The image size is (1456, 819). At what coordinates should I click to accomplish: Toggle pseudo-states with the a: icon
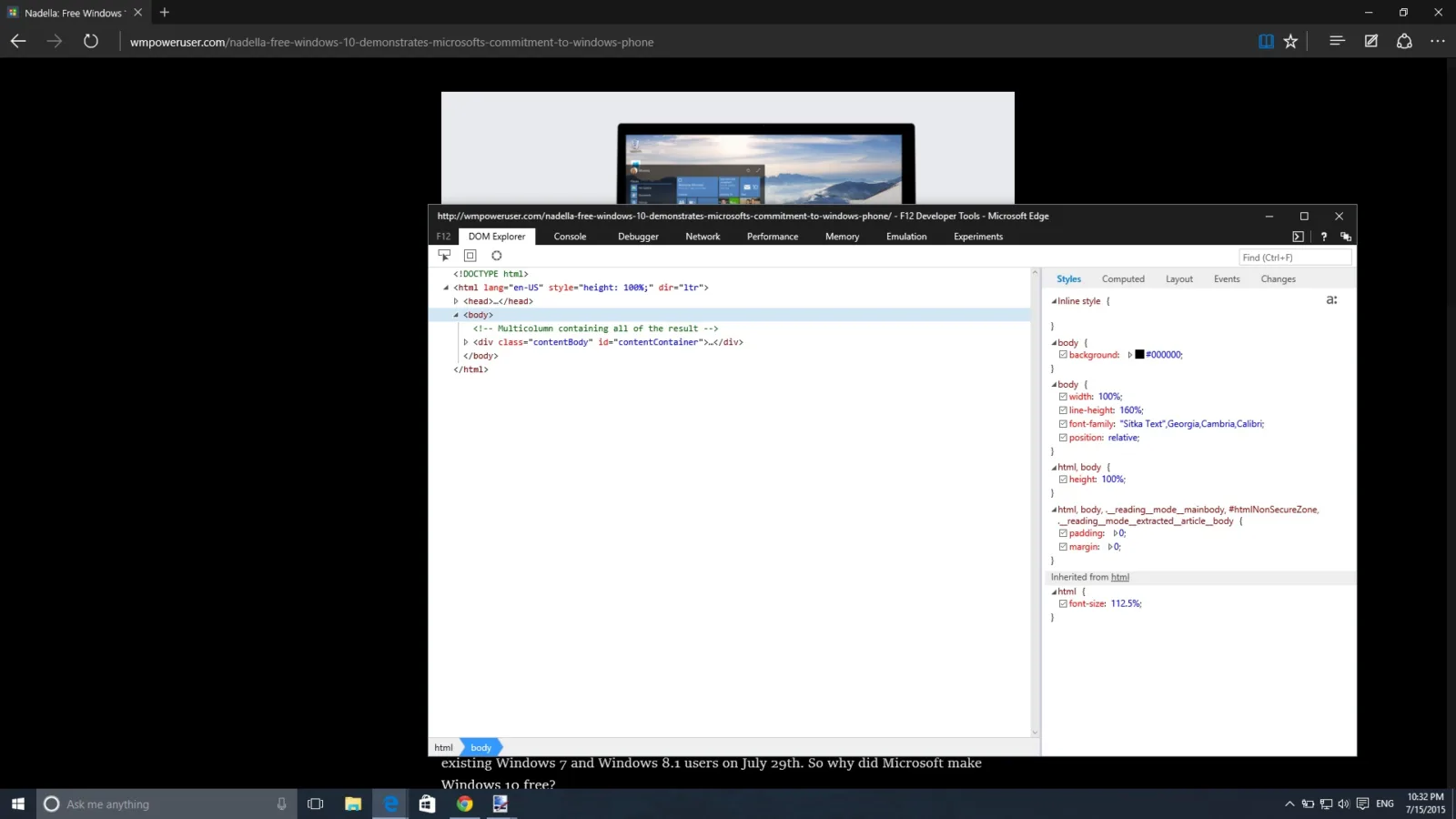coord(1331,300)
